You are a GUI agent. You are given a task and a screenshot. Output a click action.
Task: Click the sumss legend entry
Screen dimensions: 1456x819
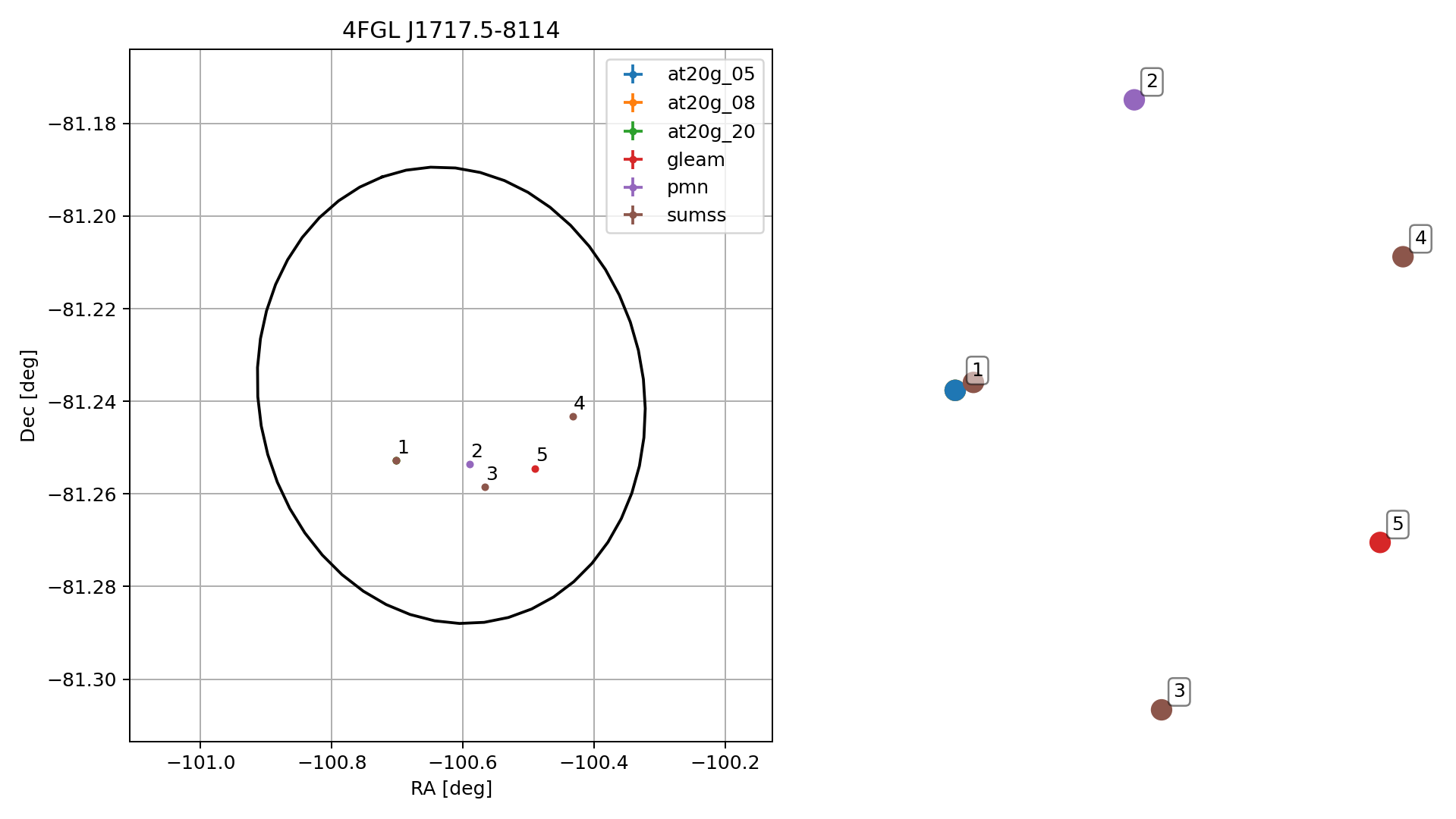pyautogui.click(x=673, y=215)
